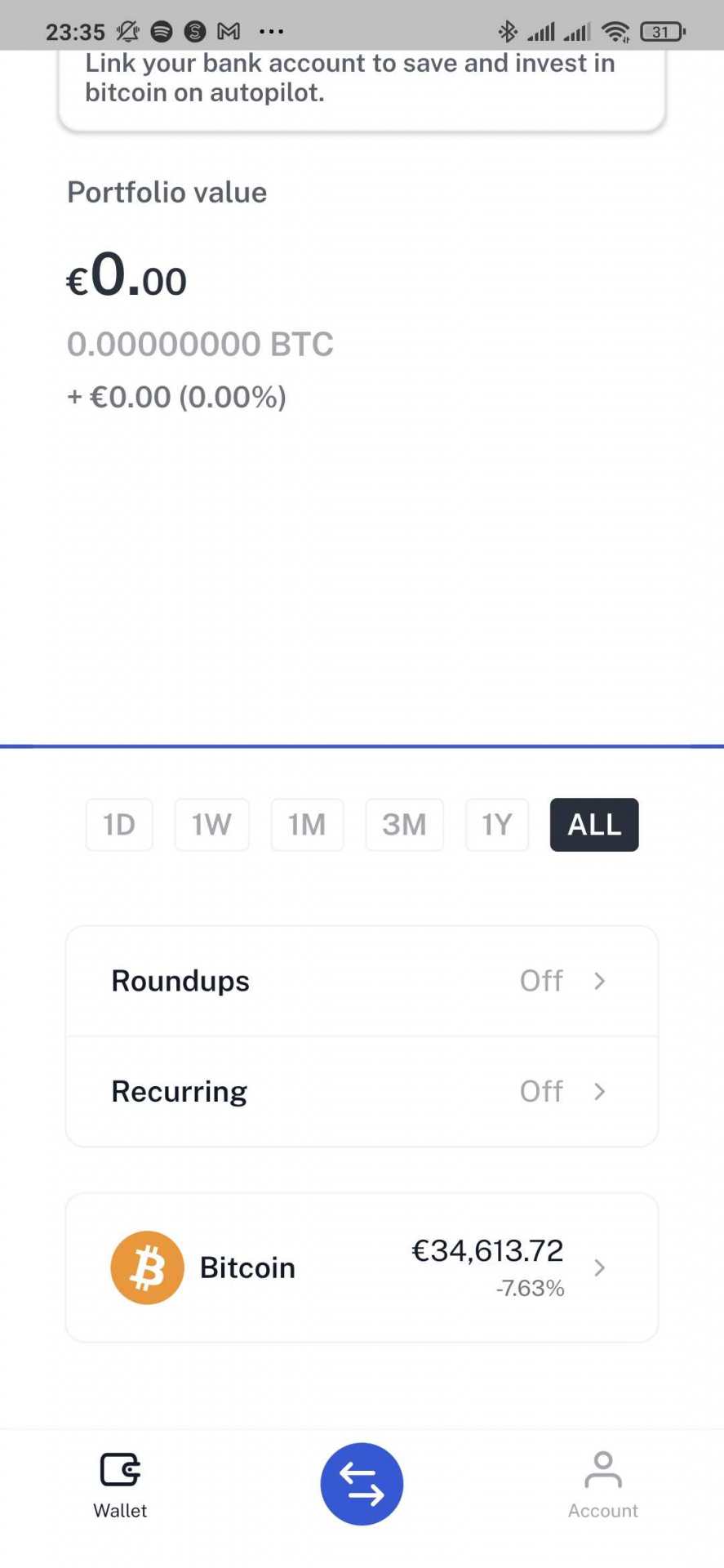The height and width of the screenshot is (1568, 724).
Task: Tap the Bitcoin price €34,613.72
Action: (x=487, y=1251)
